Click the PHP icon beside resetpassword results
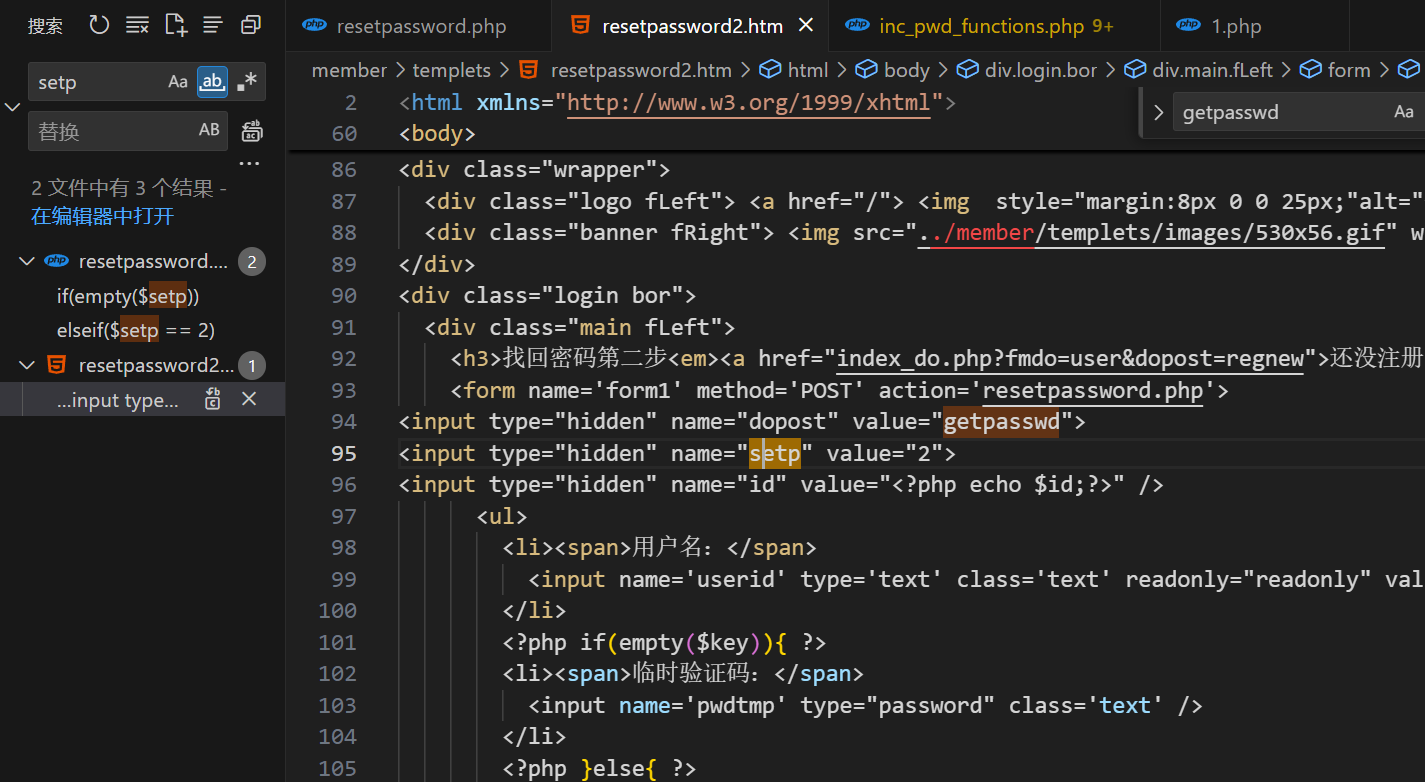Screen dimensions: 1425x782 (x=56, y=262)
